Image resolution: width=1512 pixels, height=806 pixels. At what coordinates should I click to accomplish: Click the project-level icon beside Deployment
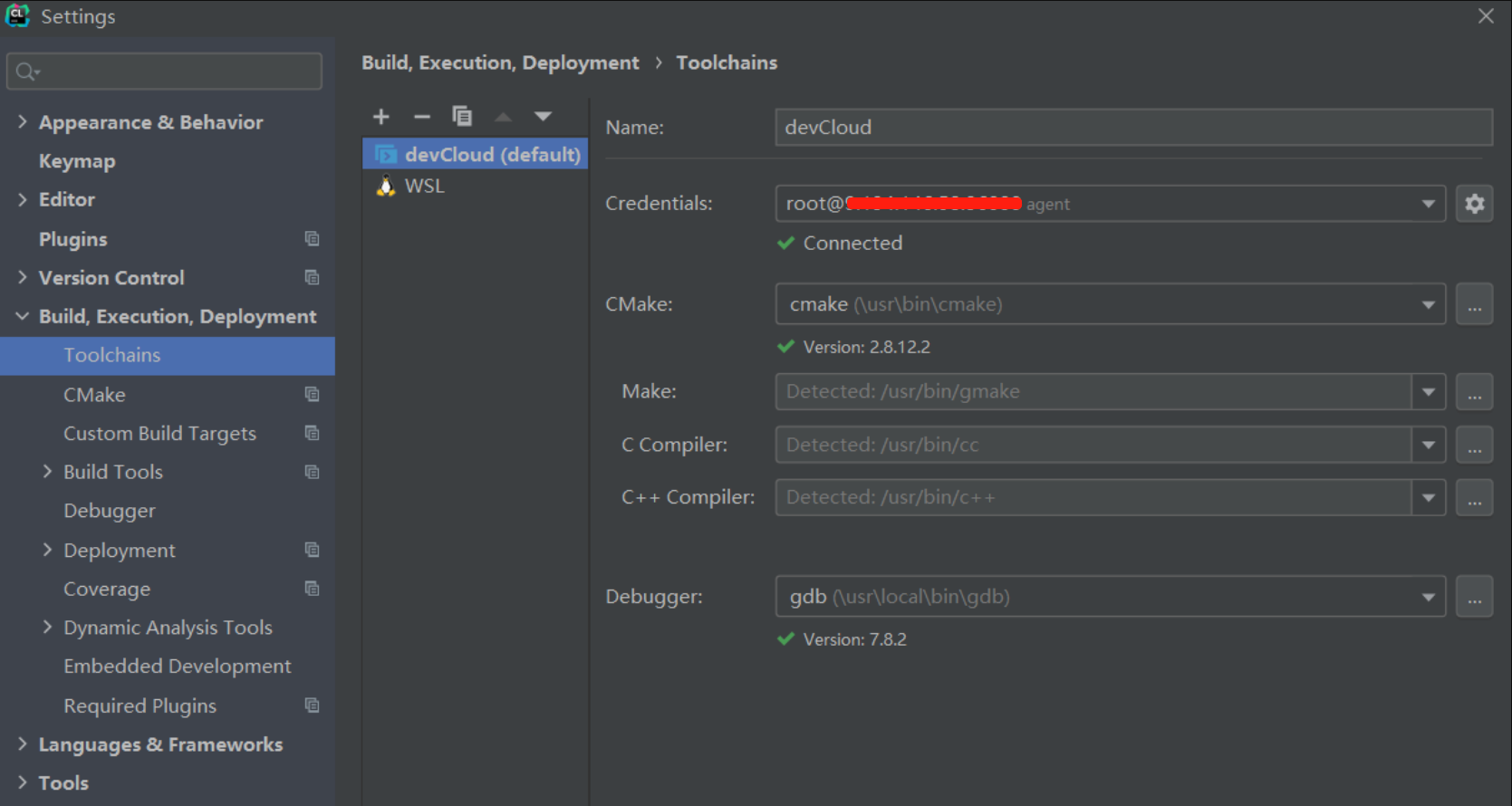(313, 550)
